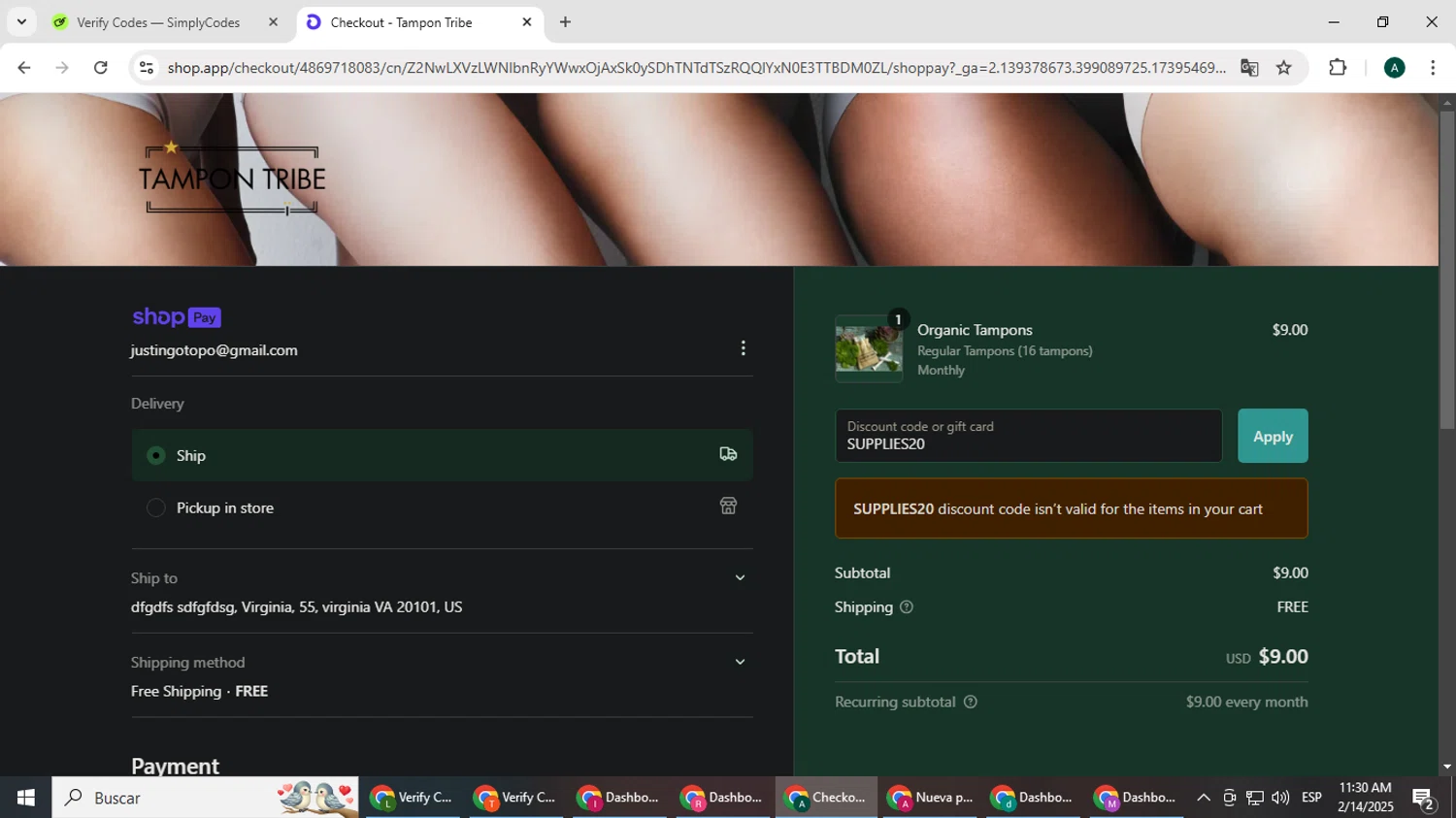1456x818 pixels.
Task: Click the Windows taskbar search box
Action: point(205,798)
